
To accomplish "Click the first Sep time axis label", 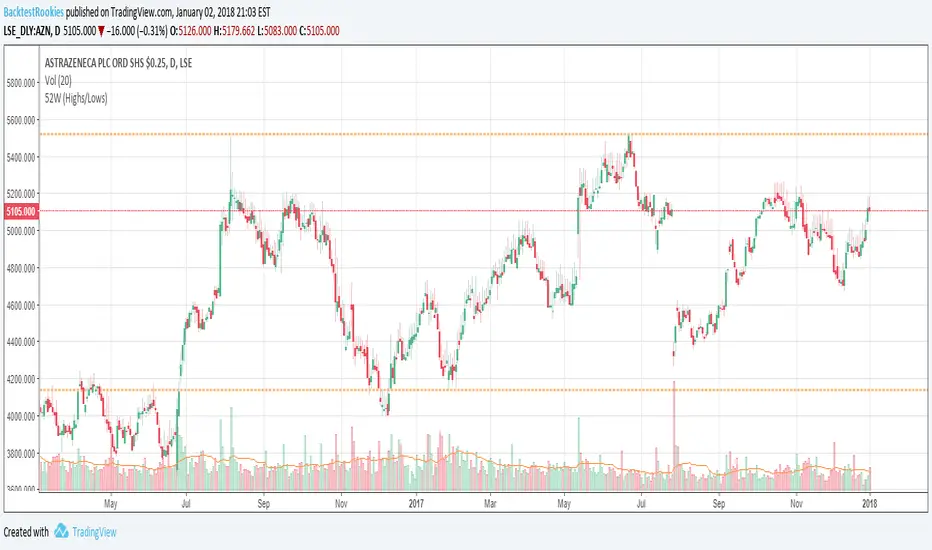I will click(263, 504).
